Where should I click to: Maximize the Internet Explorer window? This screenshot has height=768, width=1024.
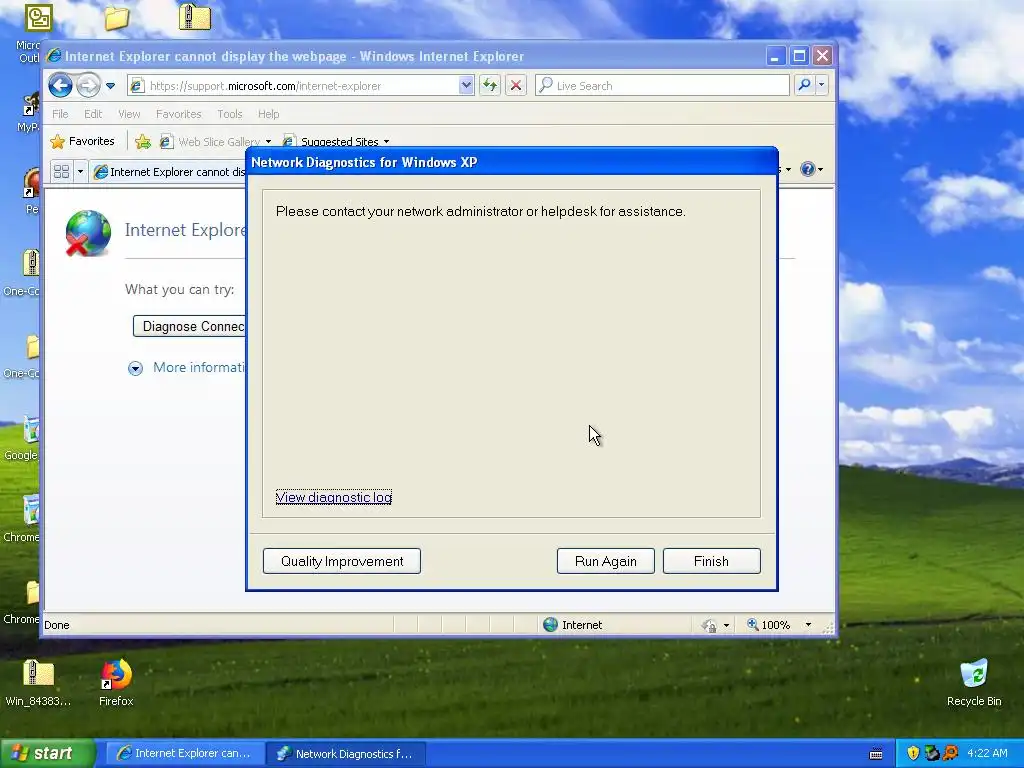[x=799, y=56]
